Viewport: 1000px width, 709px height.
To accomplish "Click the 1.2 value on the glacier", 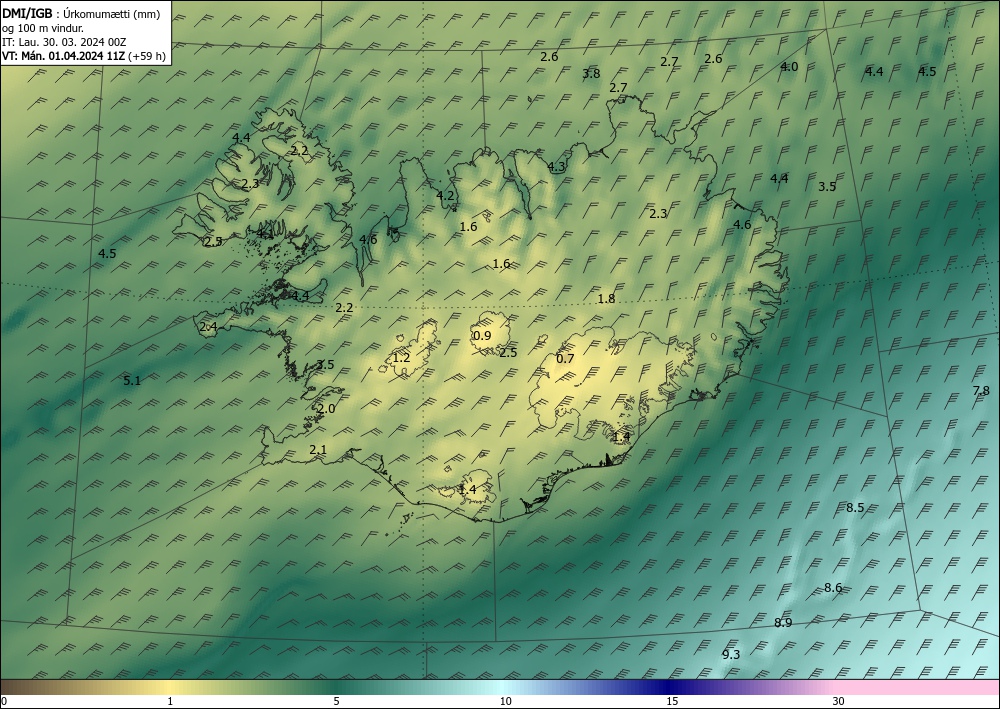I will point(401,358).
